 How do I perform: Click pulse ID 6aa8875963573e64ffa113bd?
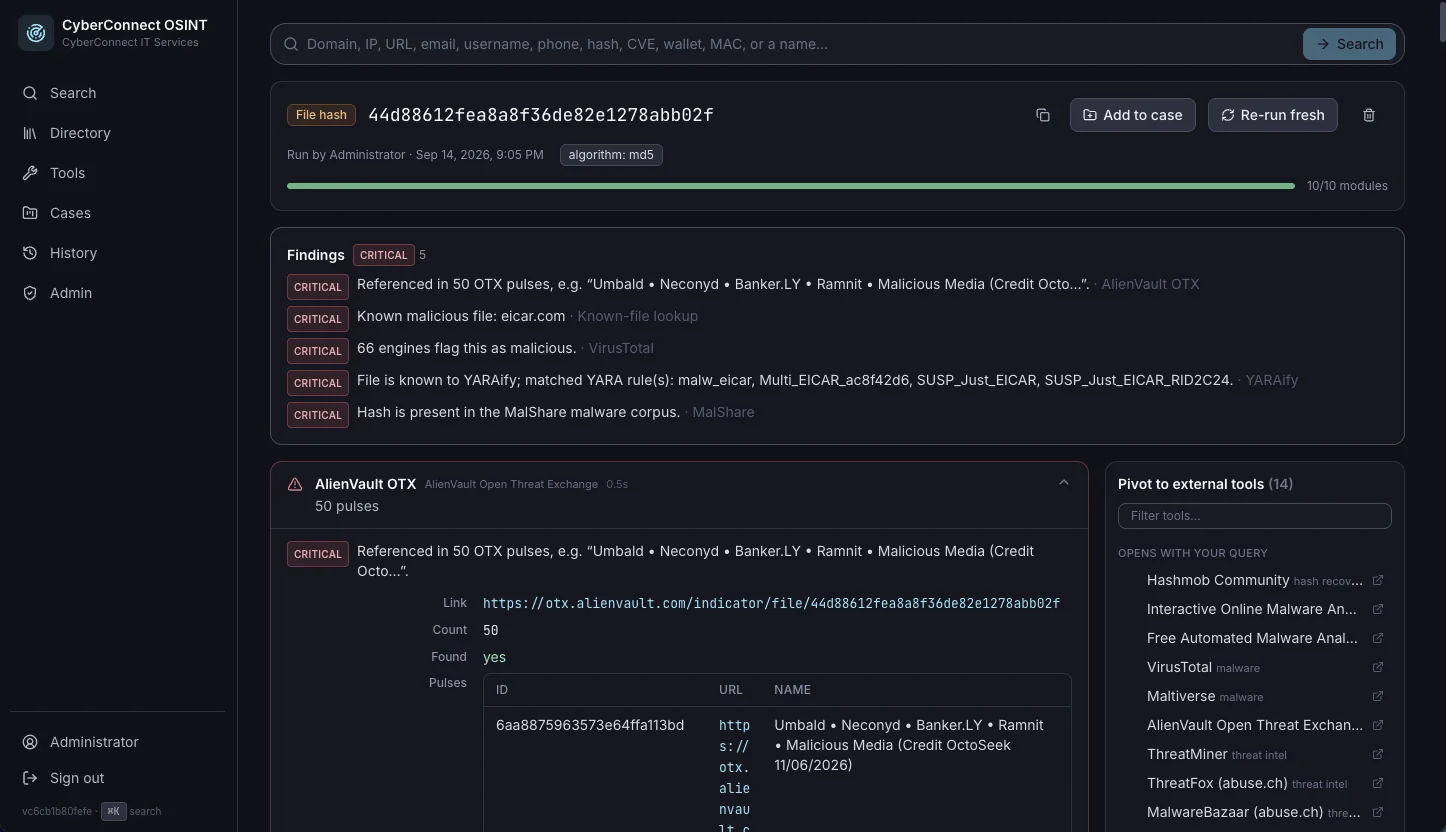coord(590,725)
